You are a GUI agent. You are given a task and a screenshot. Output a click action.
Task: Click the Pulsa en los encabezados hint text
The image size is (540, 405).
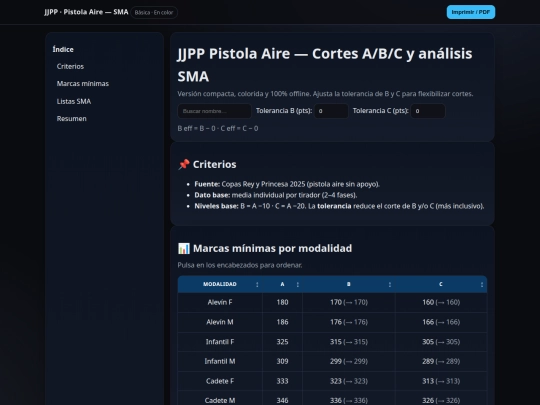(x=240, y=265)
